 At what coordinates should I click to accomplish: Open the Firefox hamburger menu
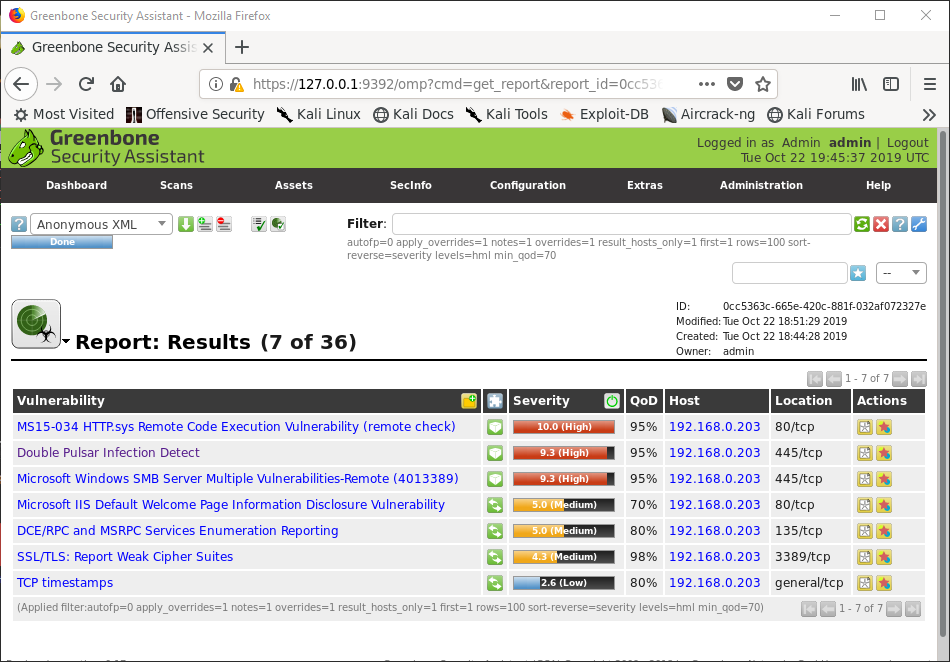tap(930, 84)
